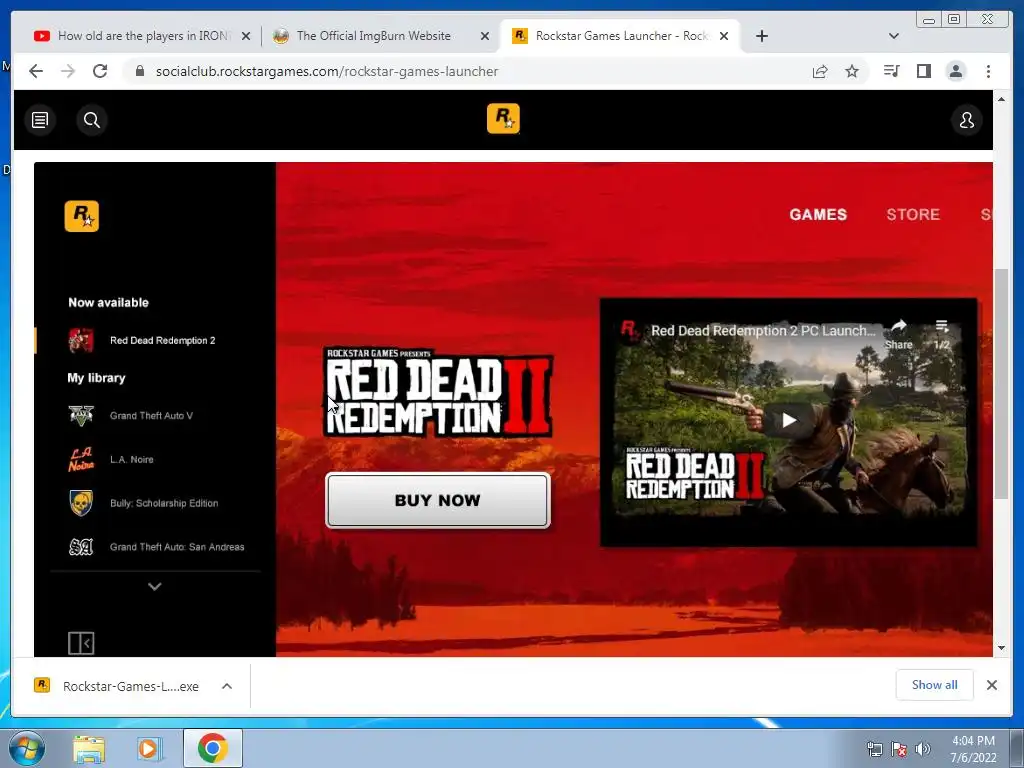1024x768 pixels.
Task: Open download item options chevron
Action: coord(227,686)
